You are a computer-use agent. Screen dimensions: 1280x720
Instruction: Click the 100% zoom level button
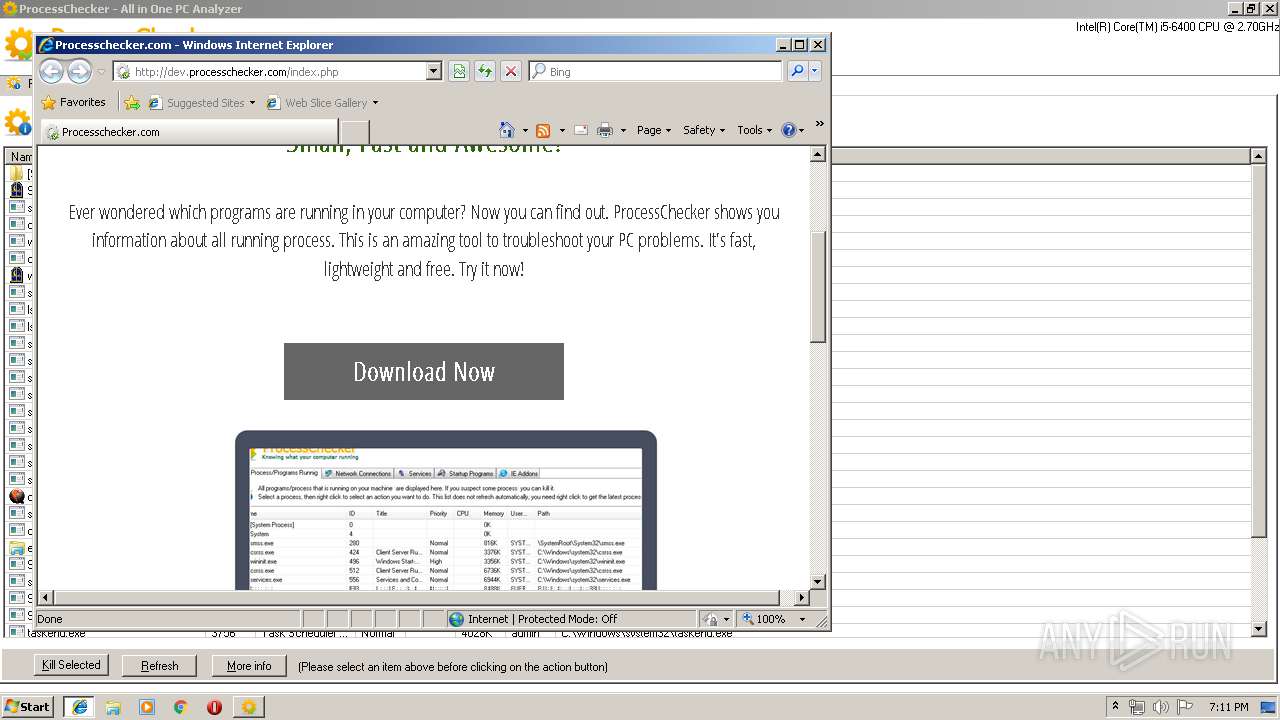click(x=764, y=619)
